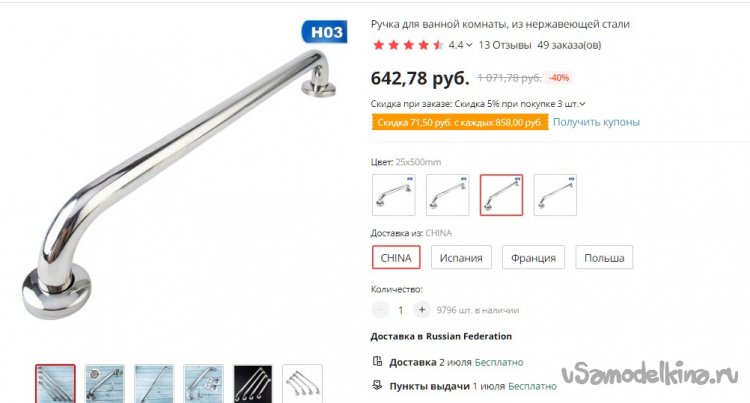Click the delivery truck icon
Image resolution: width=750 pixels, height=403 pixels.
coord(377,361)
